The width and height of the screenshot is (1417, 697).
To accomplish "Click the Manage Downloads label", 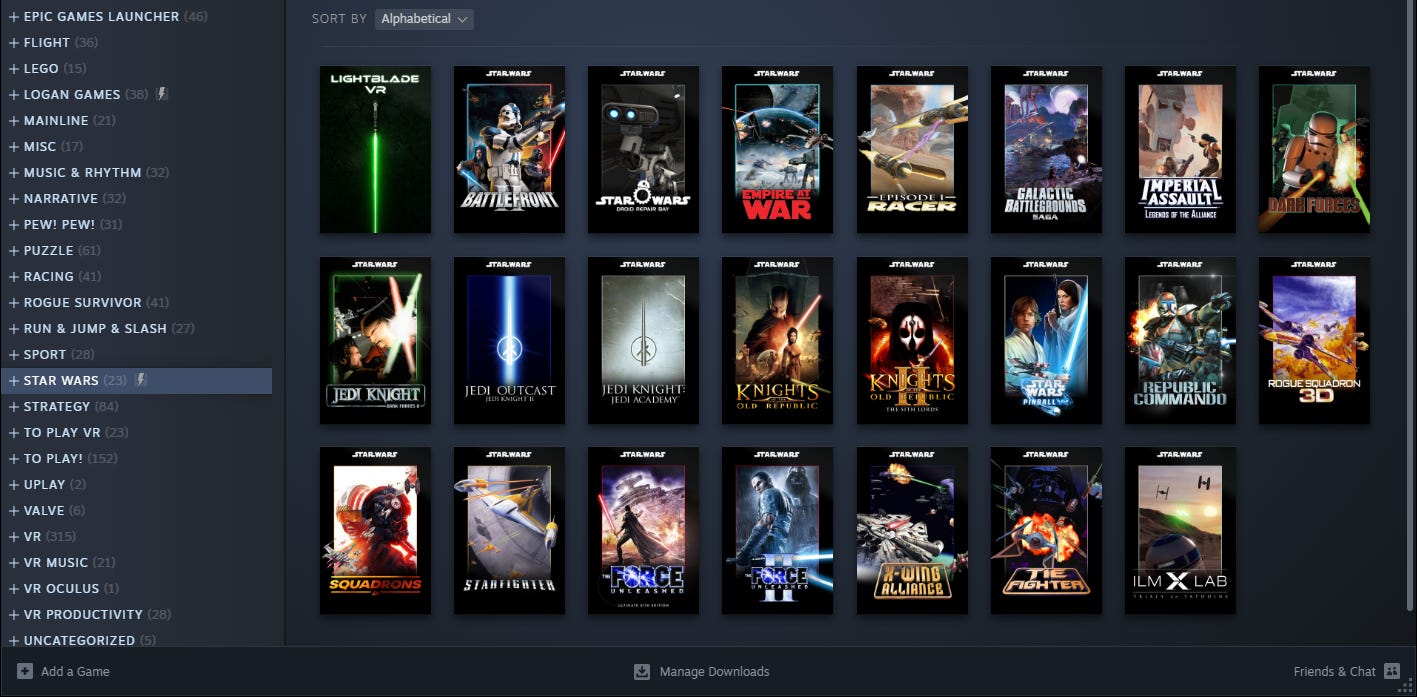I will [x=714, y=671].
